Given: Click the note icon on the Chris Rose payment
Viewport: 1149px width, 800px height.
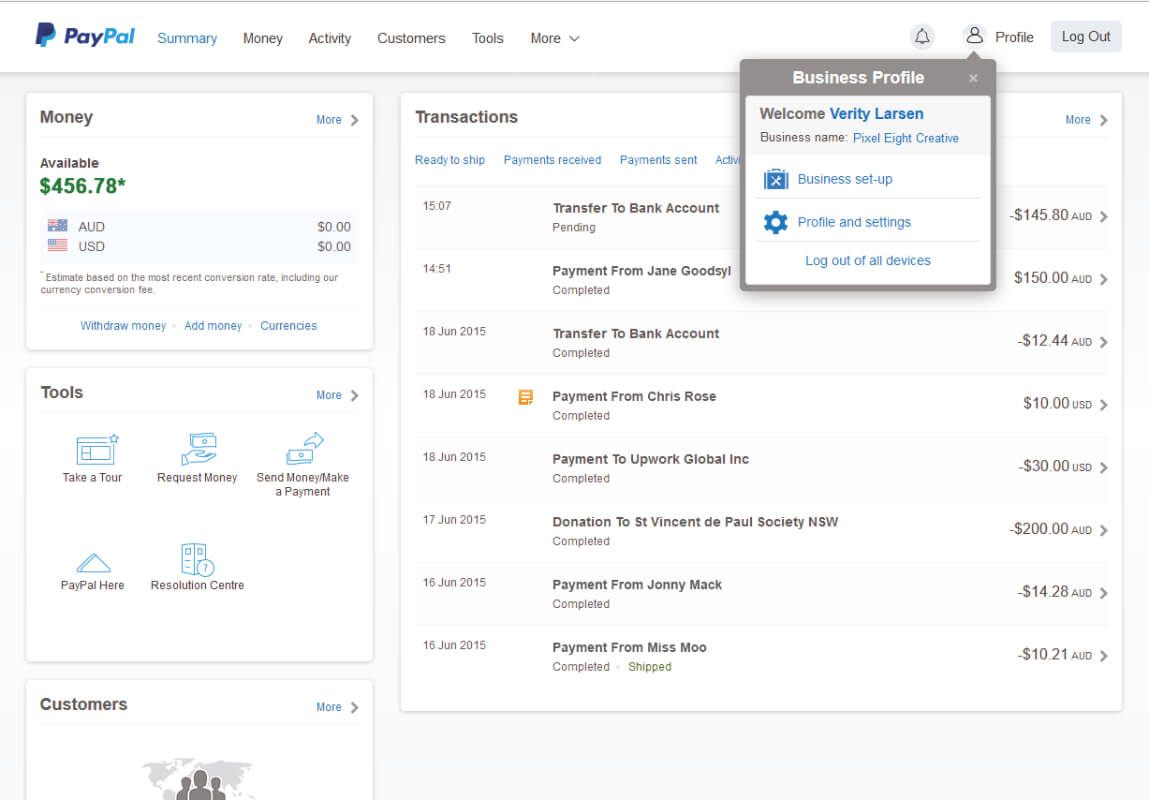Looking at the screenshot, I should 525,397.
